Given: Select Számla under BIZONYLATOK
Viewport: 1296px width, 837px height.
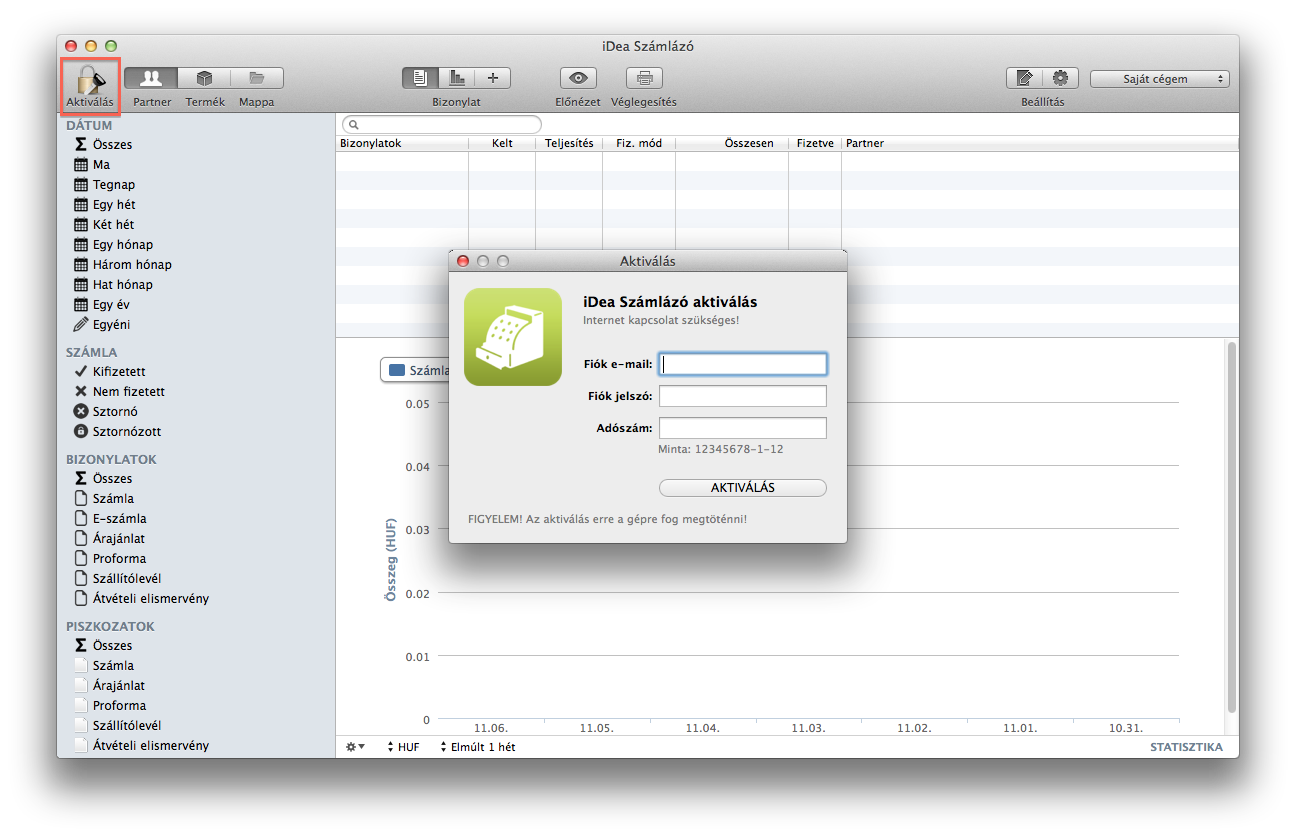Looking at the screenshot, I should coord(104,499).
